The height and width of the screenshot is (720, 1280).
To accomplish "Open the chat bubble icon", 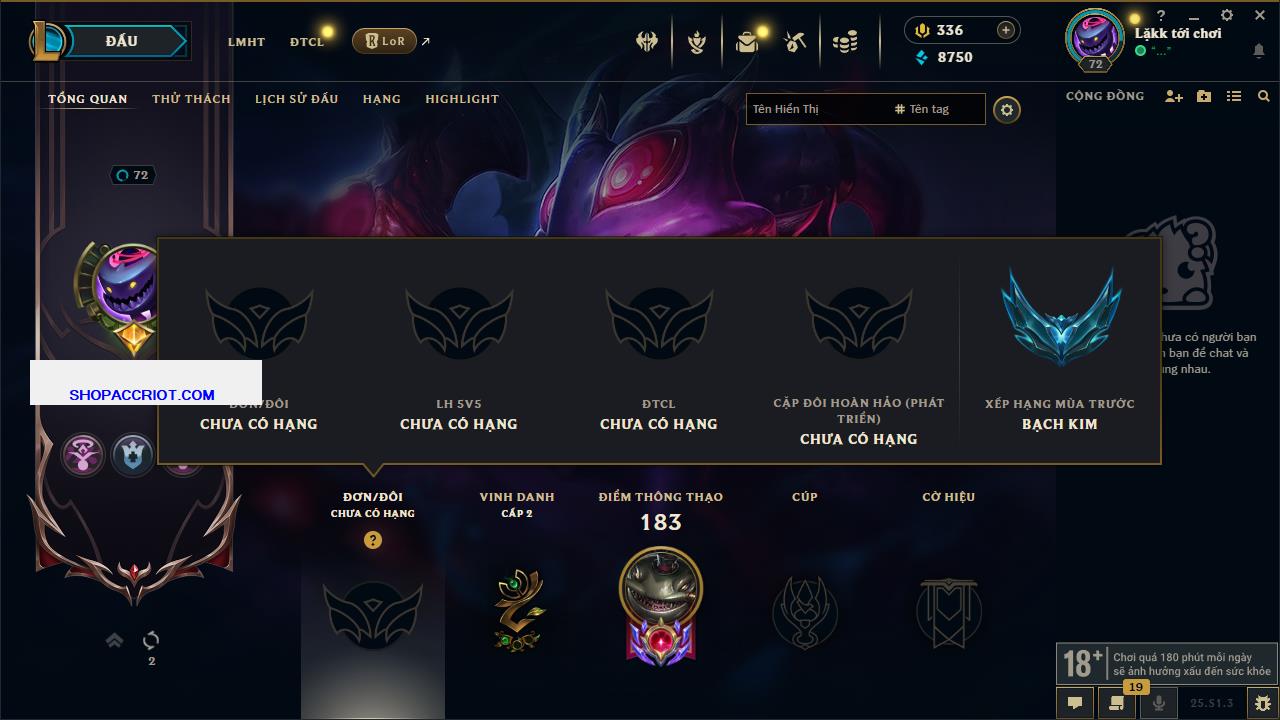I will [1075, 703].
